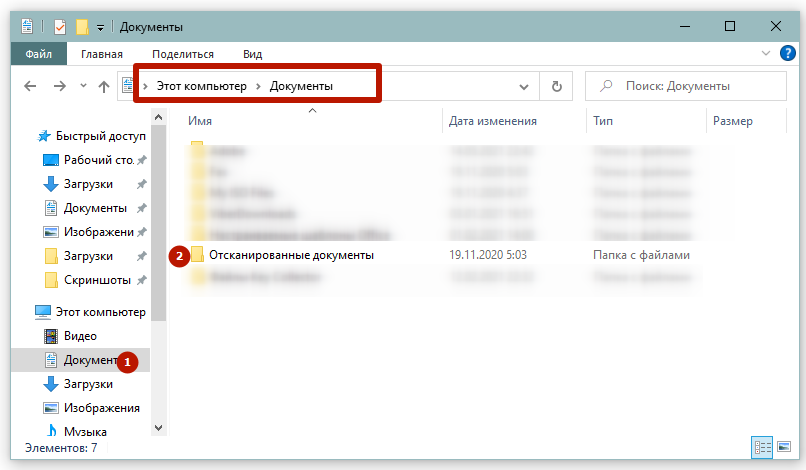806x470 pixels.
Task: Open Изображения under Этот компьютер
Action: (102, 408)
